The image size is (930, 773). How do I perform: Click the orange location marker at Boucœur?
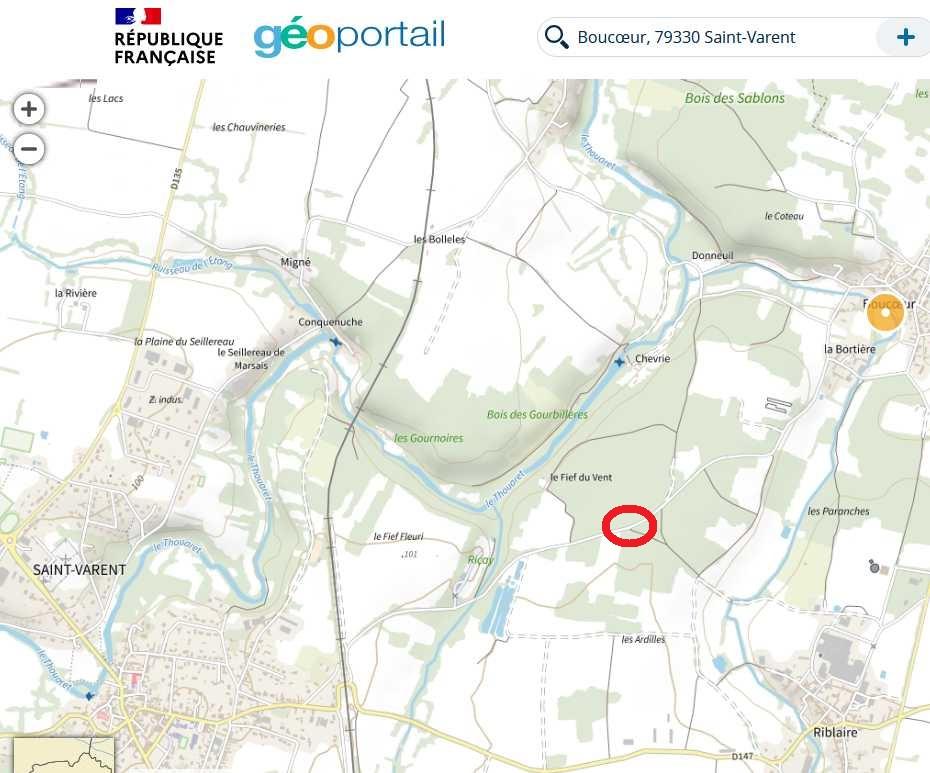point(885,311)
